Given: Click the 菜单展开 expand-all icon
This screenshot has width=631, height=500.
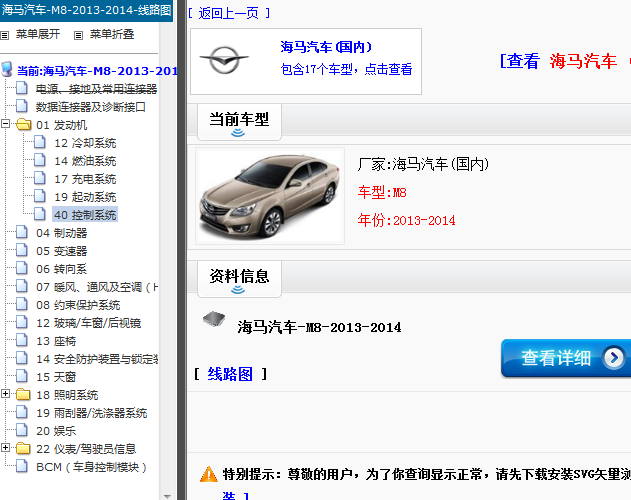Looking at the screenshot, I should pos(4,35).
